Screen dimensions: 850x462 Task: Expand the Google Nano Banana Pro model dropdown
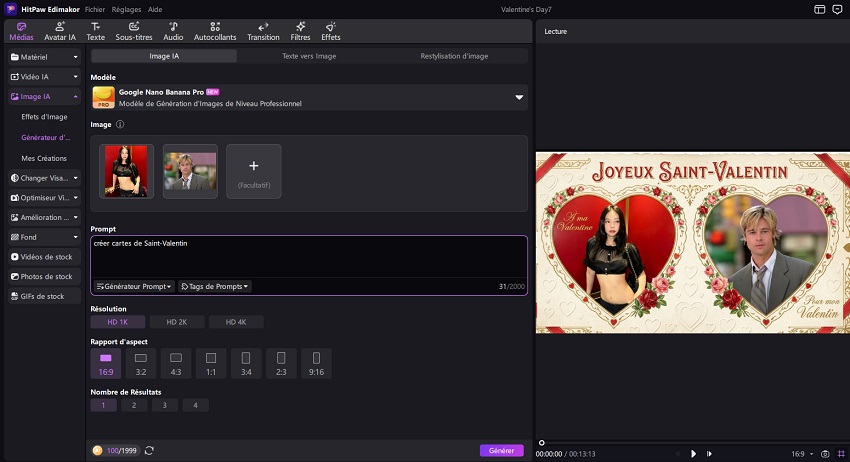point(519,98)
